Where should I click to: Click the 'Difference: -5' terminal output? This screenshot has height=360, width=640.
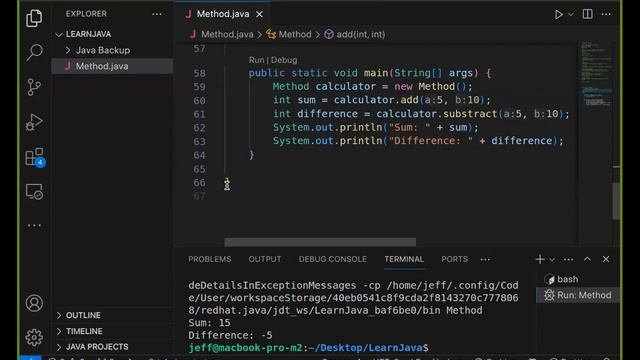click(230, 335)
